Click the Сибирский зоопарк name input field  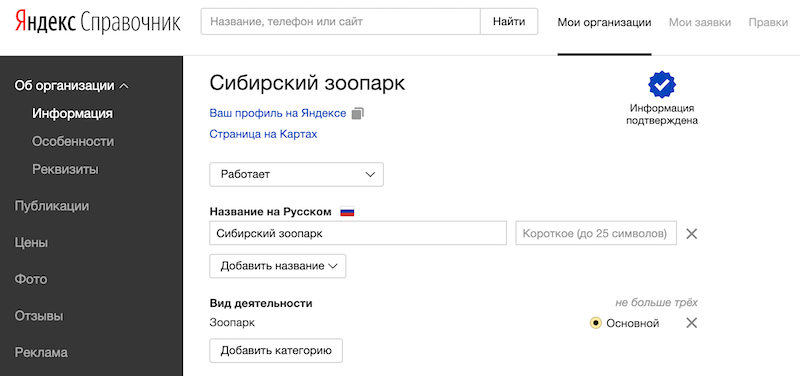tap(358, 233)
